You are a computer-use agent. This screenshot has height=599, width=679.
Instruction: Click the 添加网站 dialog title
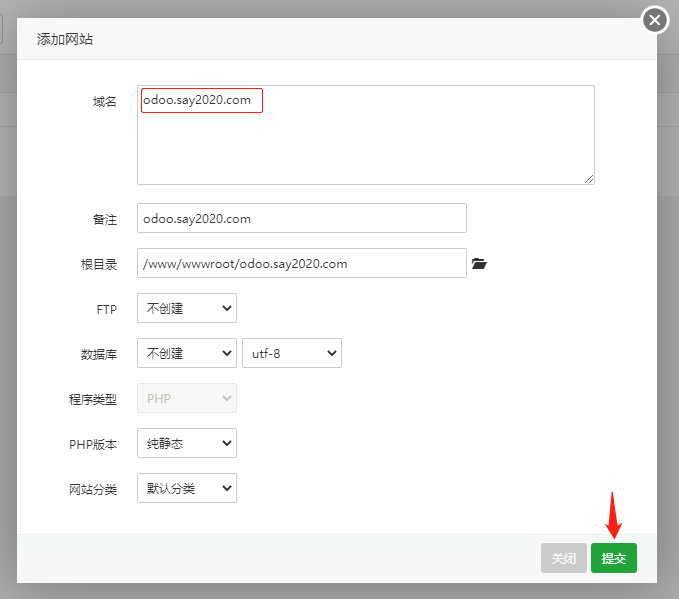(65, 39)
